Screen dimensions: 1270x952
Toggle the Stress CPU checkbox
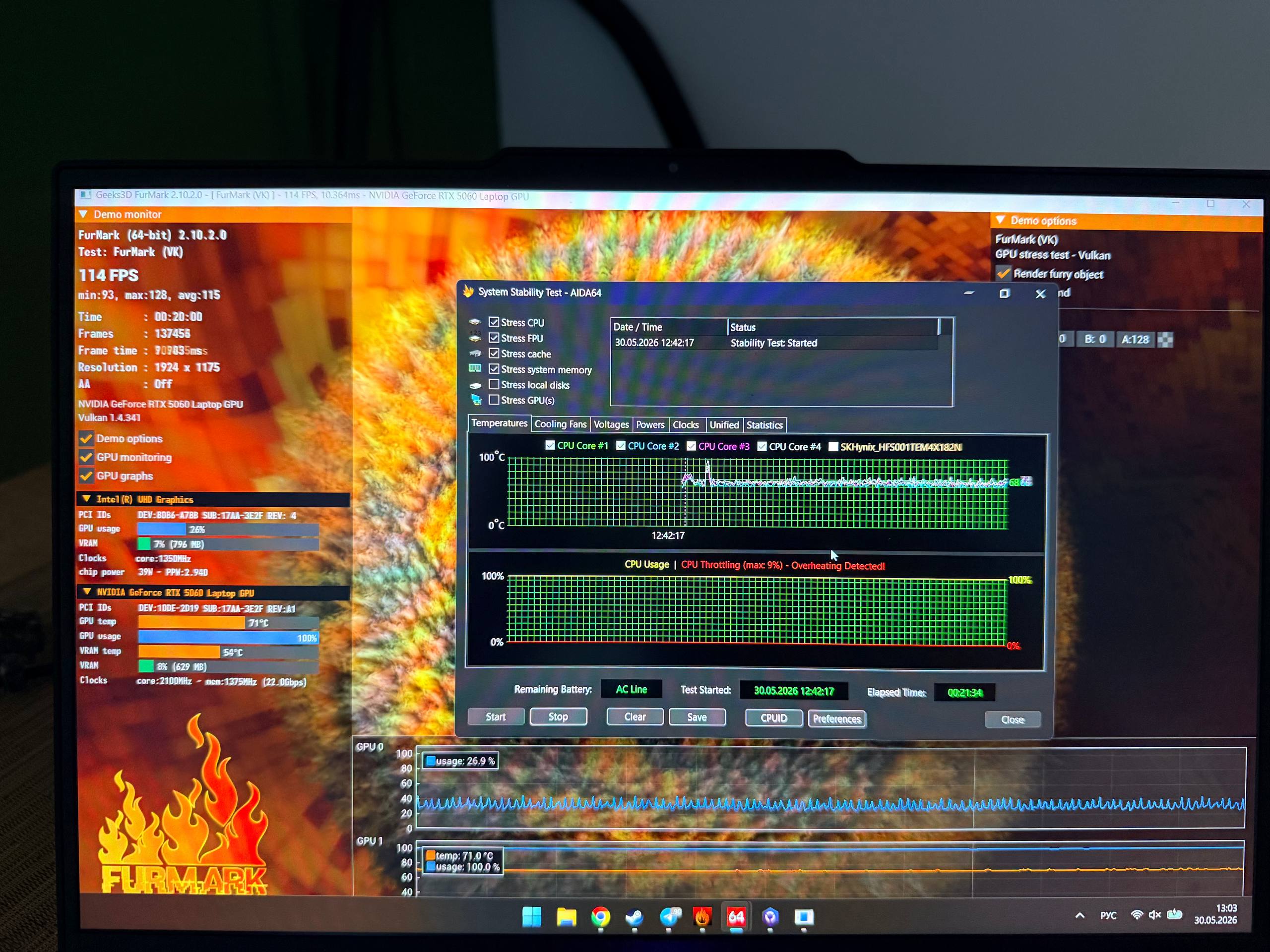(x=494, y=322)
